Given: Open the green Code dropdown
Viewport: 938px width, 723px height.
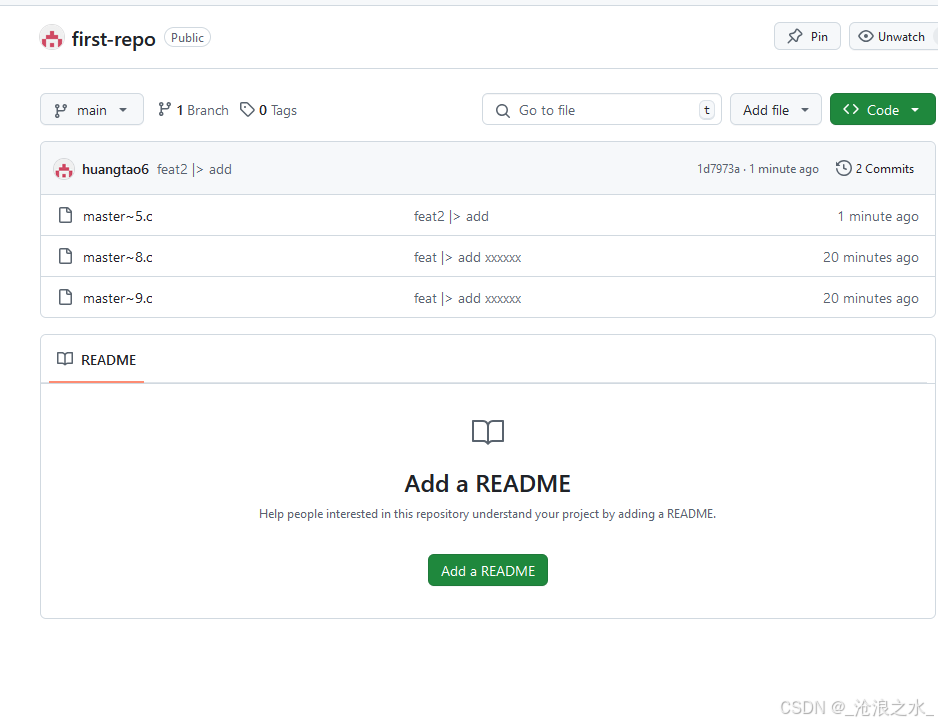Looking at the screenshot, I should coord(882,109).
